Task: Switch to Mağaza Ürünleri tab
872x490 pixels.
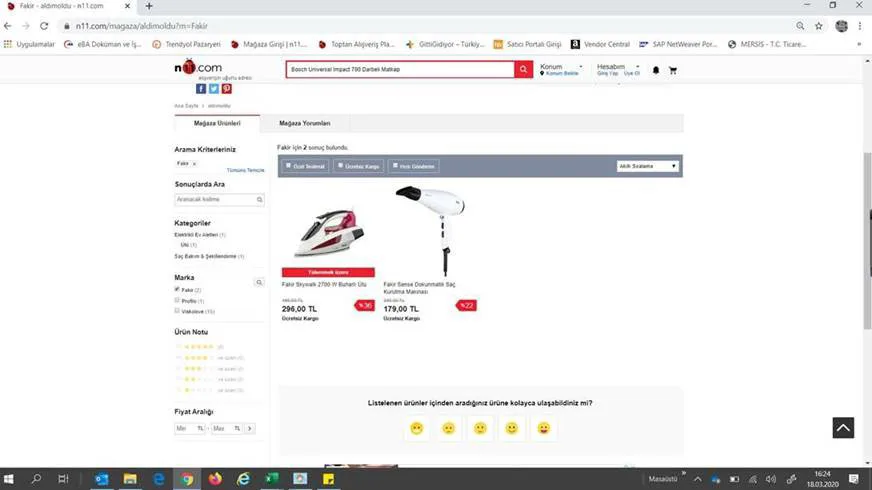Action: pyautogui.click(x=217, y=123)
